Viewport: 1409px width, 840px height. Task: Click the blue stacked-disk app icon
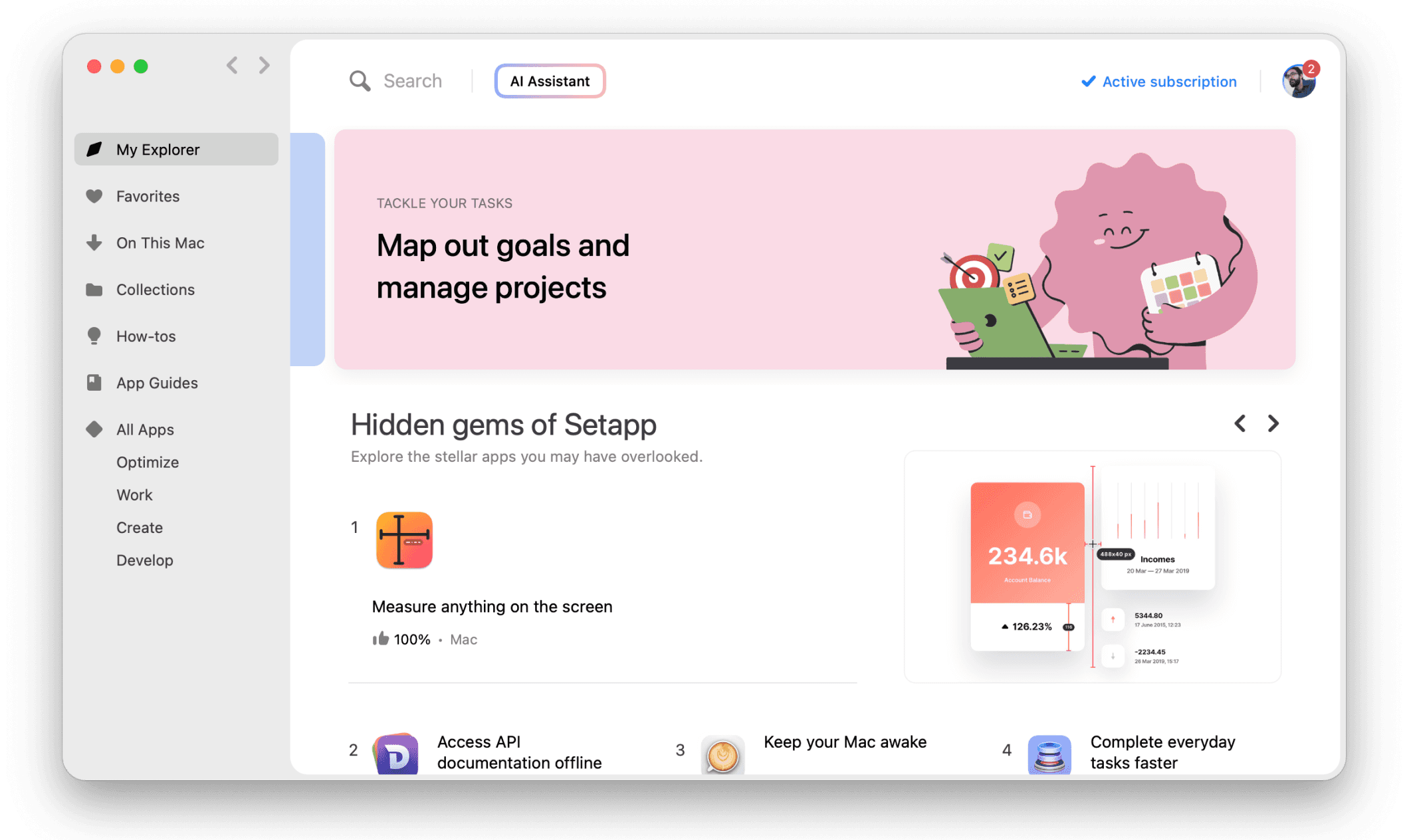[x=1049, y=756]
